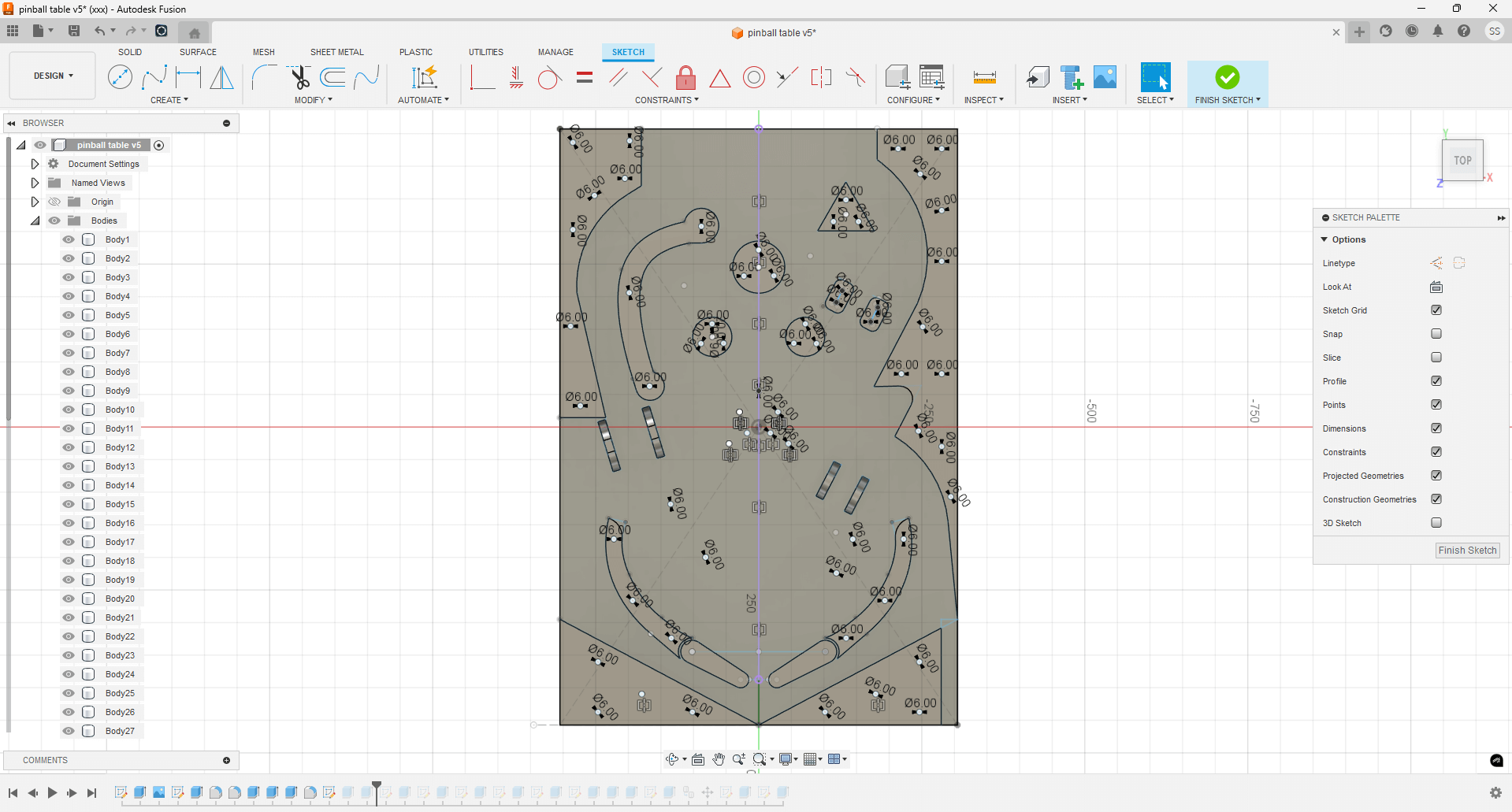Click the TOP face of ViewCube
This screenshot has height=812, width=1512.
[x=1463, y=161]
